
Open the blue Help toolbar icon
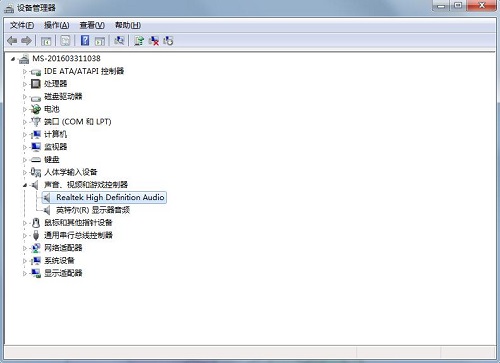(85, 41)
